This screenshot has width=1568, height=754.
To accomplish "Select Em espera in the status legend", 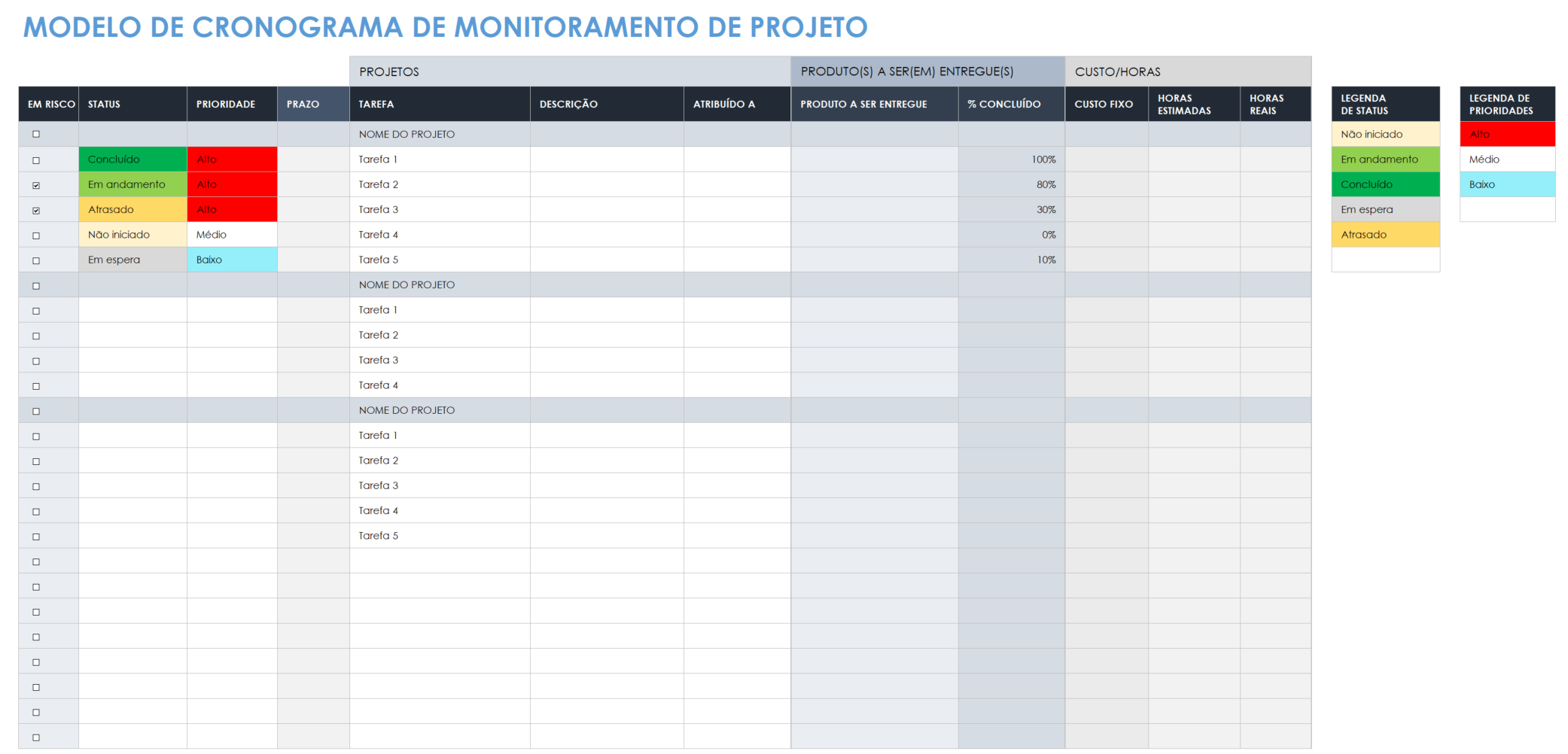I will 1385,209.
